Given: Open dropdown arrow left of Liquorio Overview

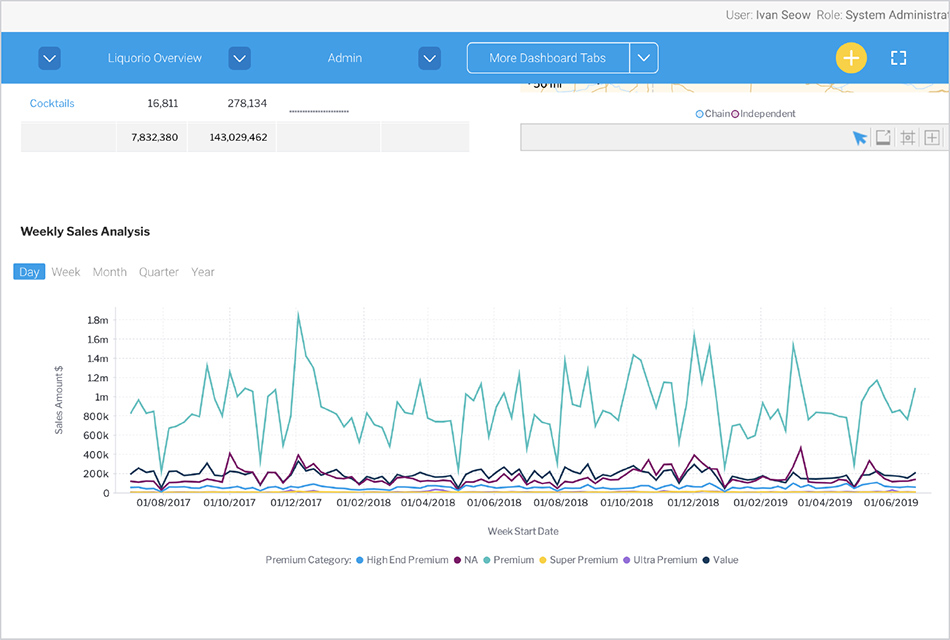Looking at the screenshot, I should click(x=50, y=58).
